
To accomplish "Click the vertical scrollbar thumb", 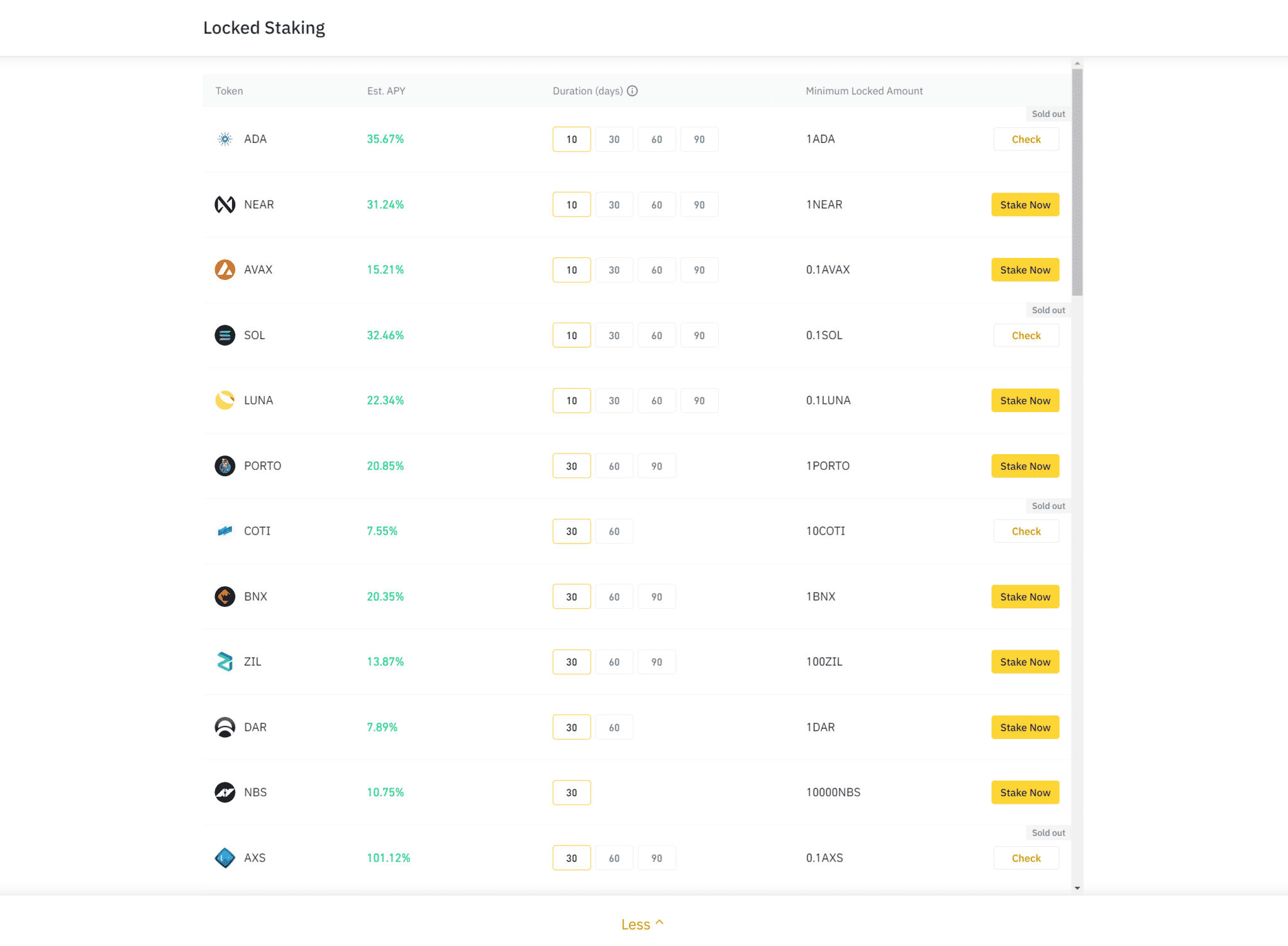I will click(1077, 182).
